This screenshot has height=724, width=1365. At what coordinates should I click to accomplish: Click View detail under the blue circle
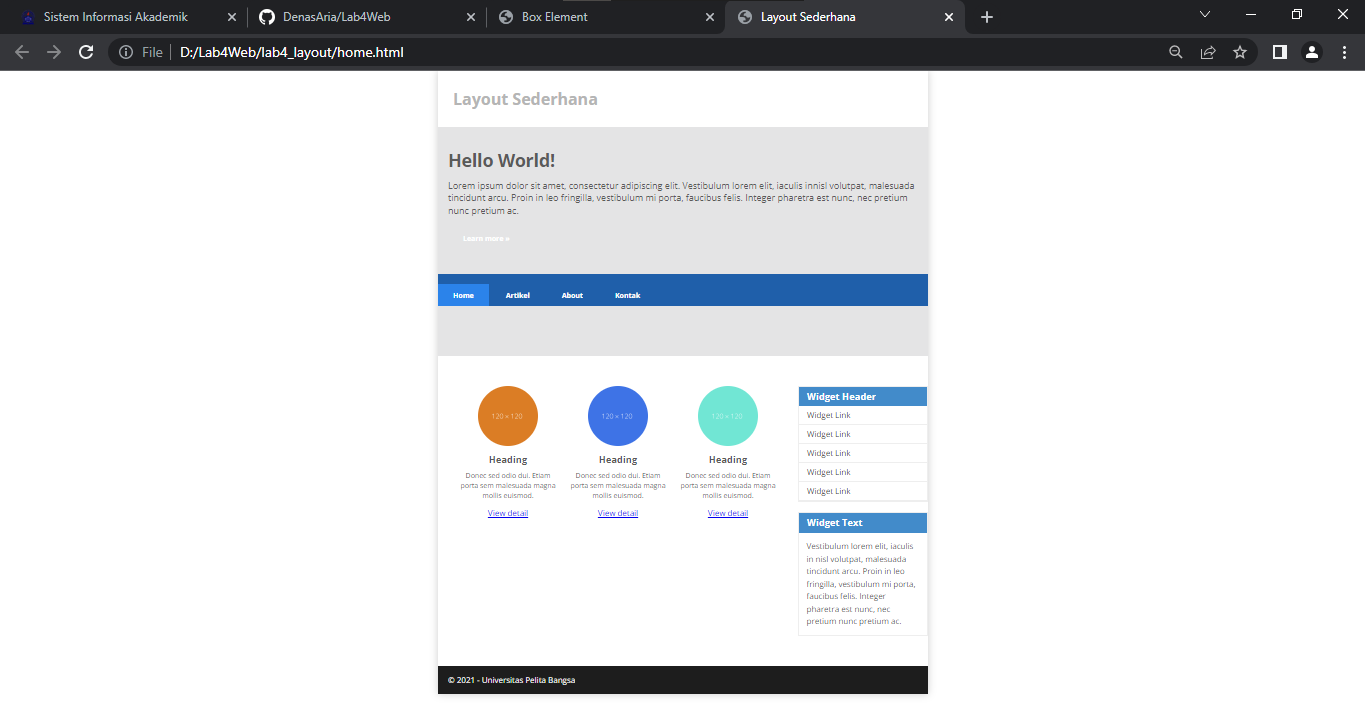pos(618,513)
